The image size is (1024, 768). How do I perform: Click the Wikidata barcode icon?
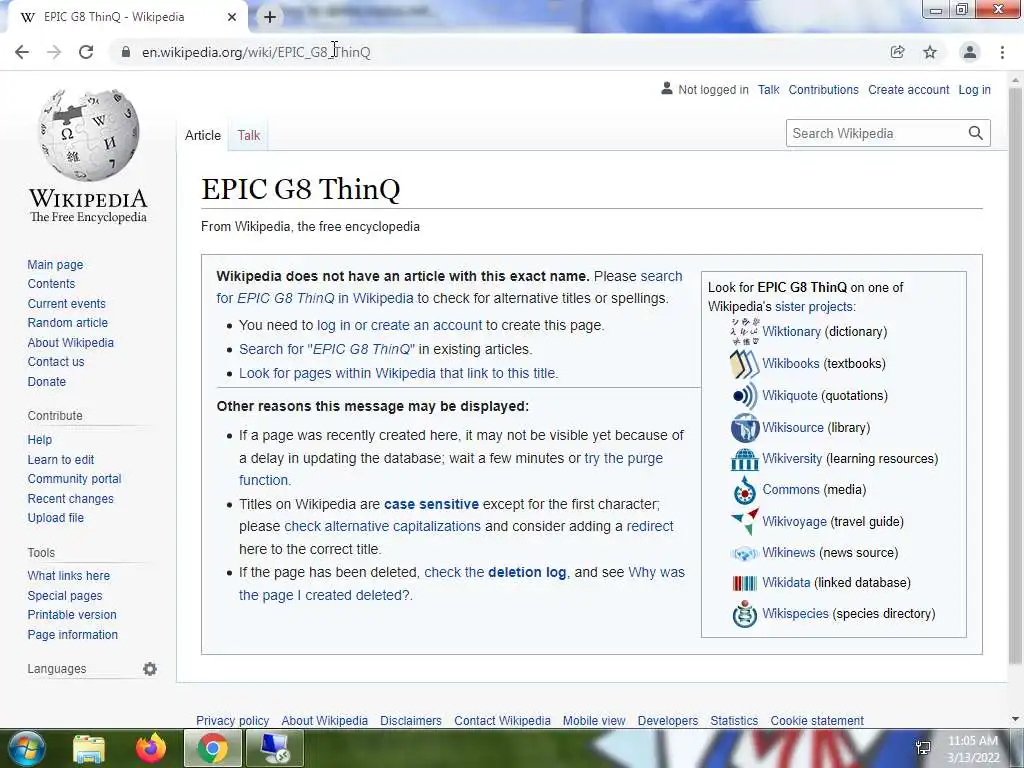click(744, 583)
